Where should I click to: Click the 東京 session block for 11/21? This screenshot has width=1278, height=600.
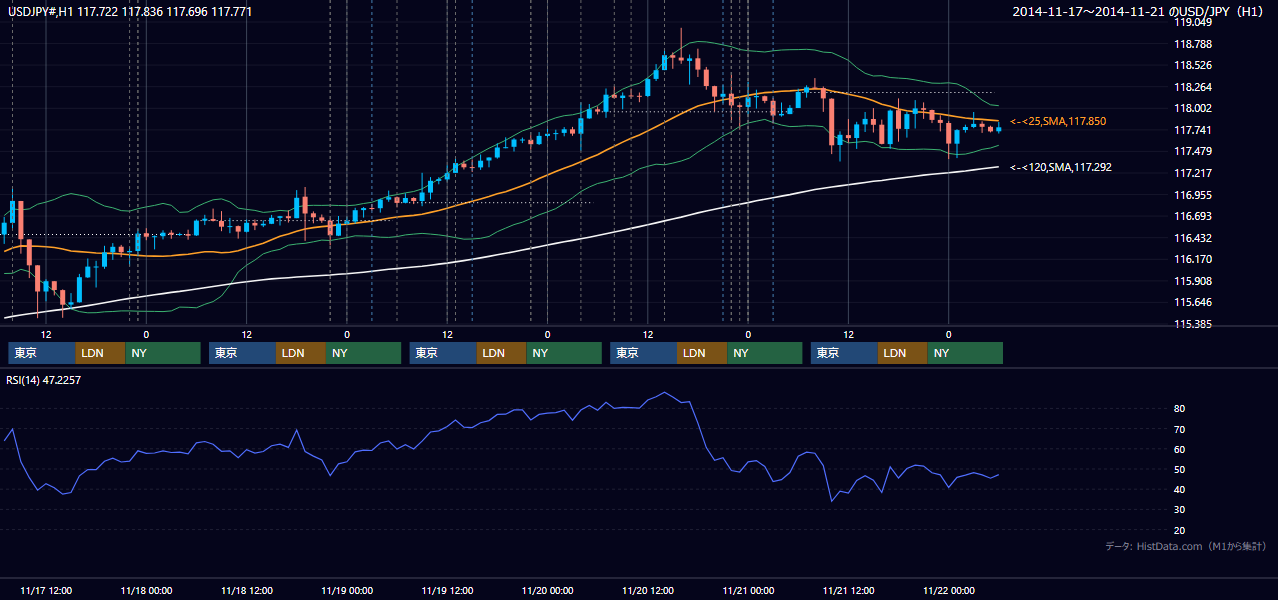coord(844,353)
